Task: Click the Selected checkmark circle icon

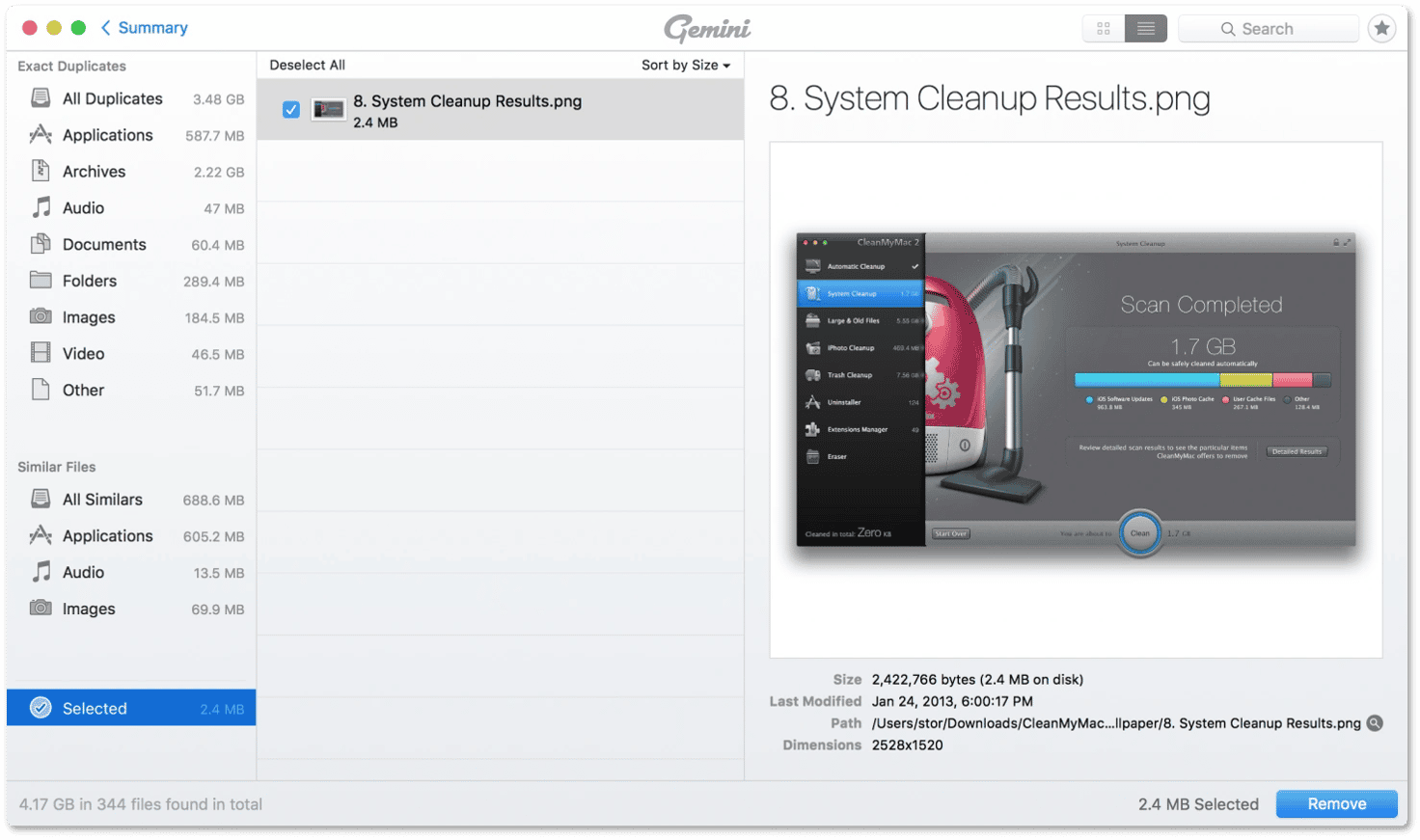Action: tap(41, 708)
